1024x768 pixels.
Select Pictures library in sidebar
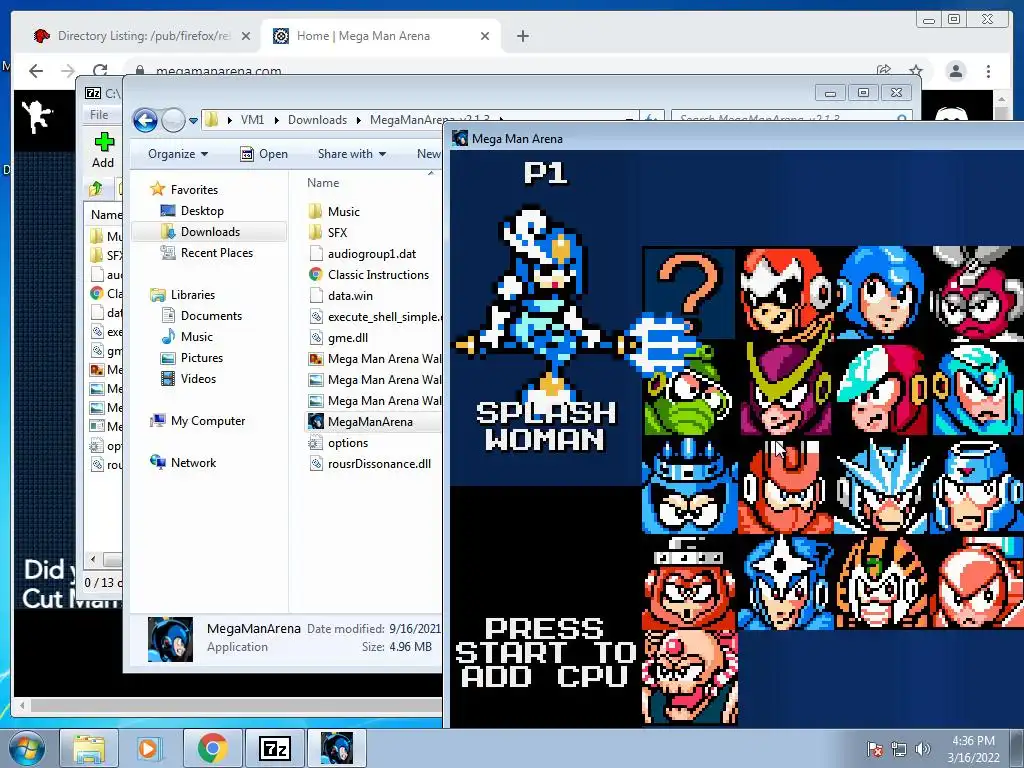[x=201, y=358]
